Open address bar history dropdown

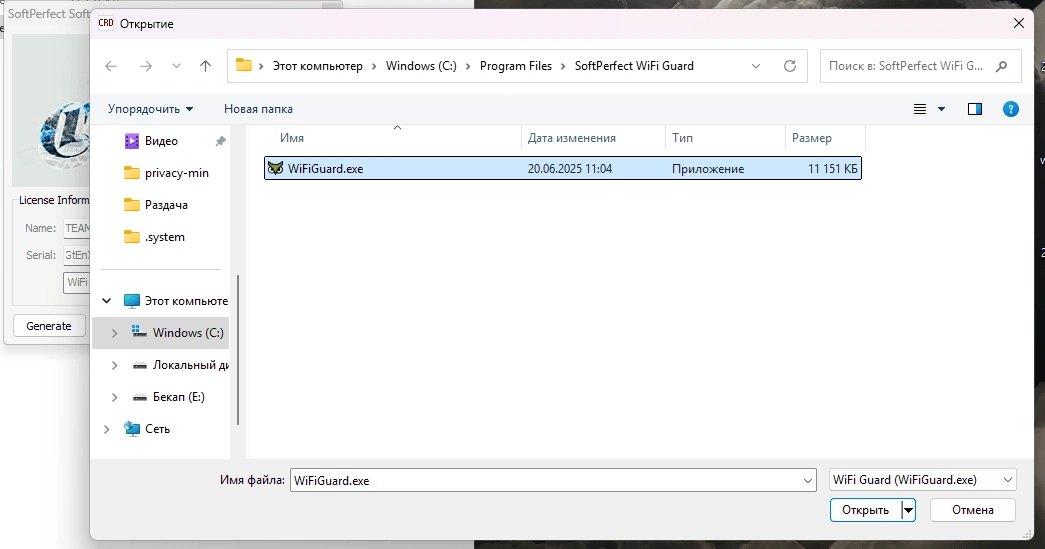point(756,66)
